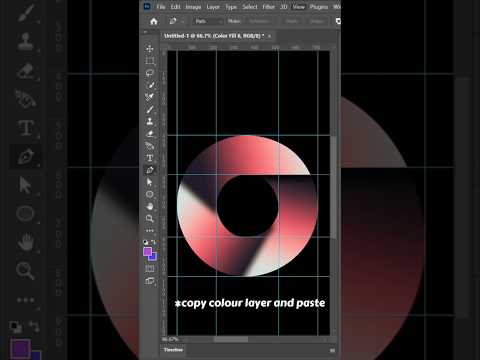Swap foreground and background colors

(x=153, y=242)
